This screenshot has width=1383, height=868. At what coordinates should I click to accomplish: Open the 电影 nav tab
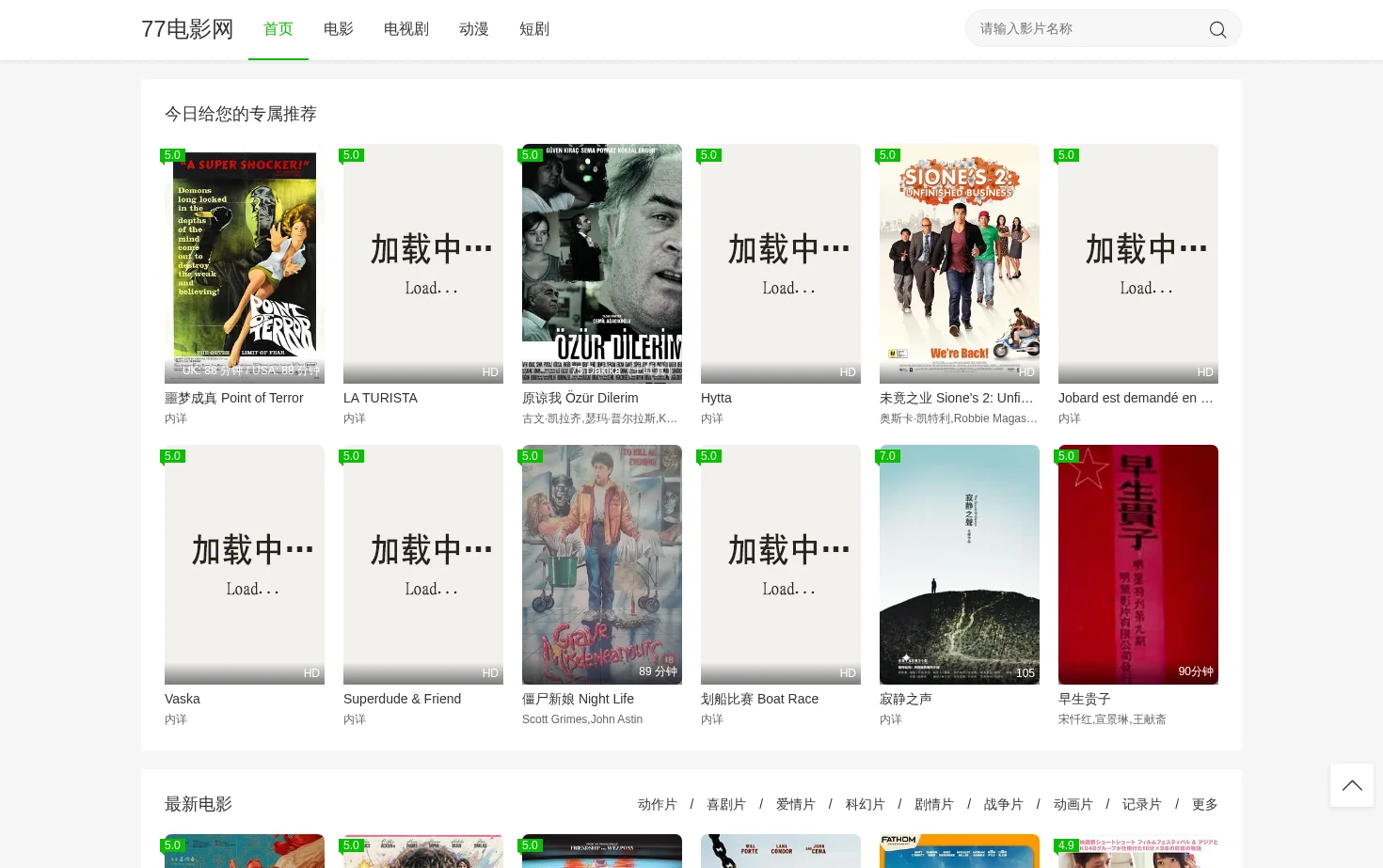pos(339,29)
